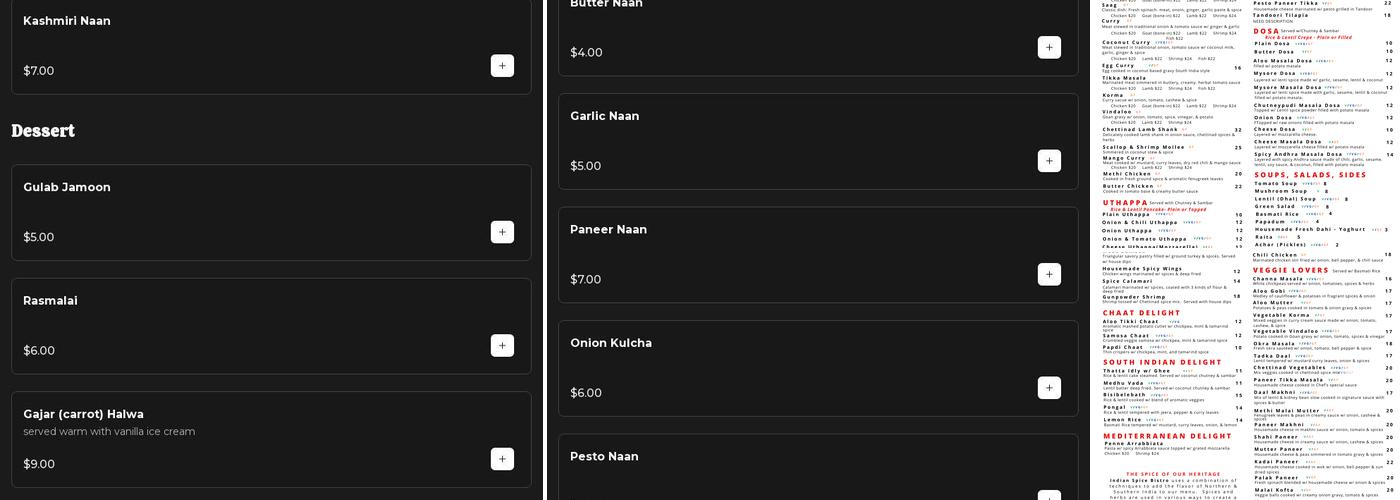The image size is (1400, 500).
Task: Click the Gajar (carrot) Halwa title
Action: click(84, 415)
